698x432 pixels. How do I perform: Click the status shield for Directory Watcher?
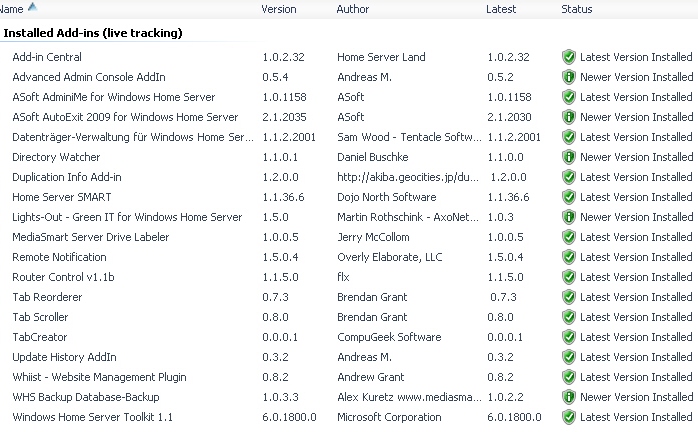point(568,157)
